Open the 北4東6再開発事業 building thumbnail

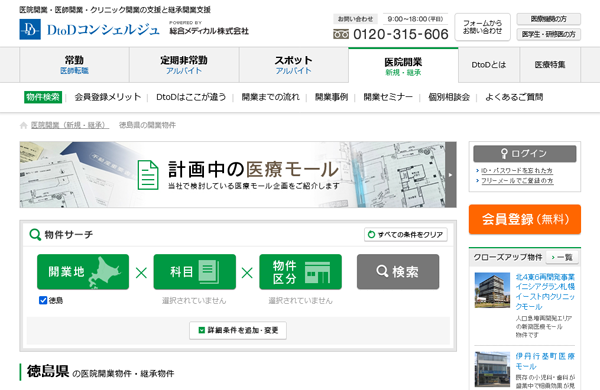point(492,290)
